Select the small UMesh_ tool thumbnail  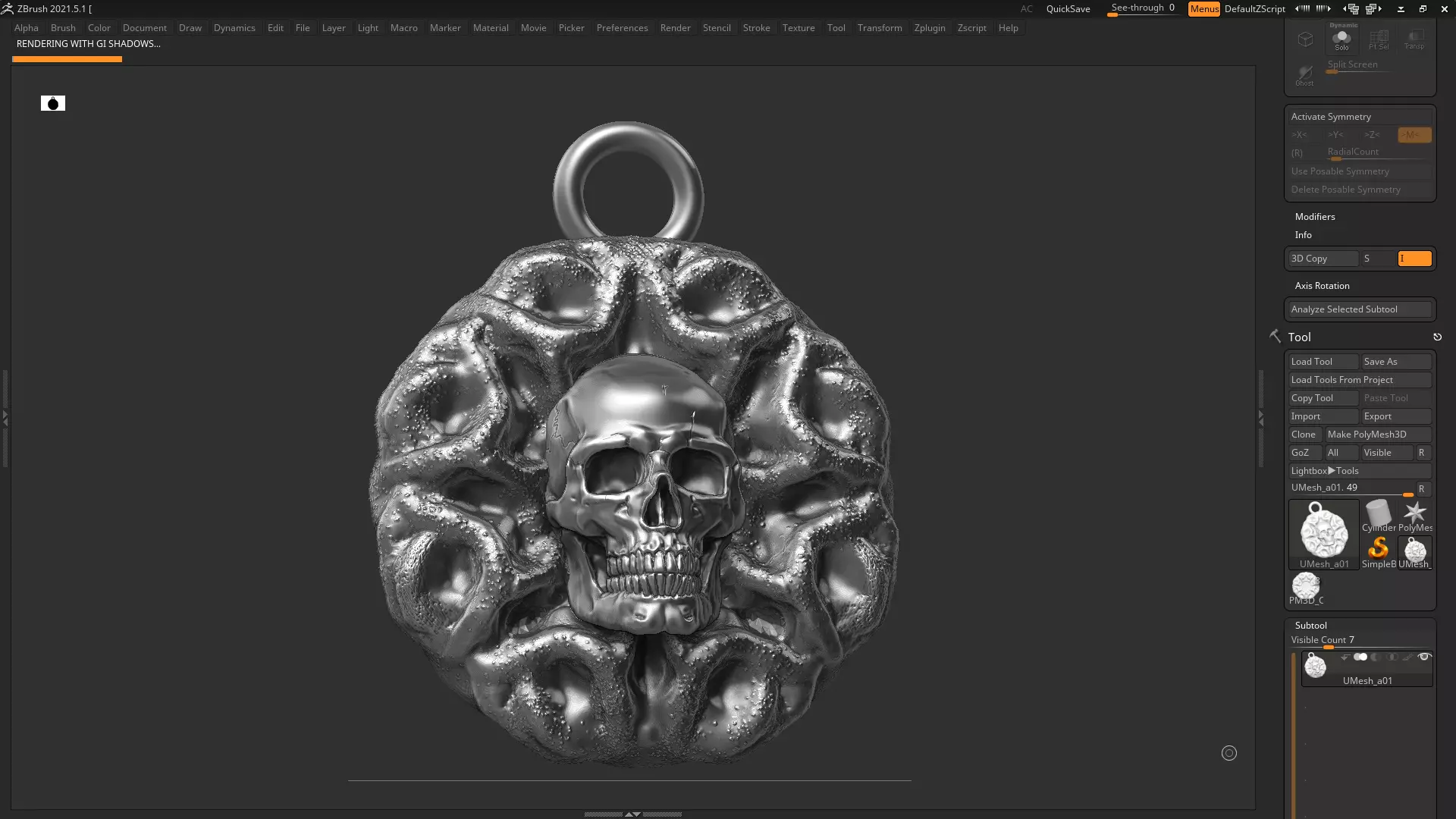(x=1415, y=552)
